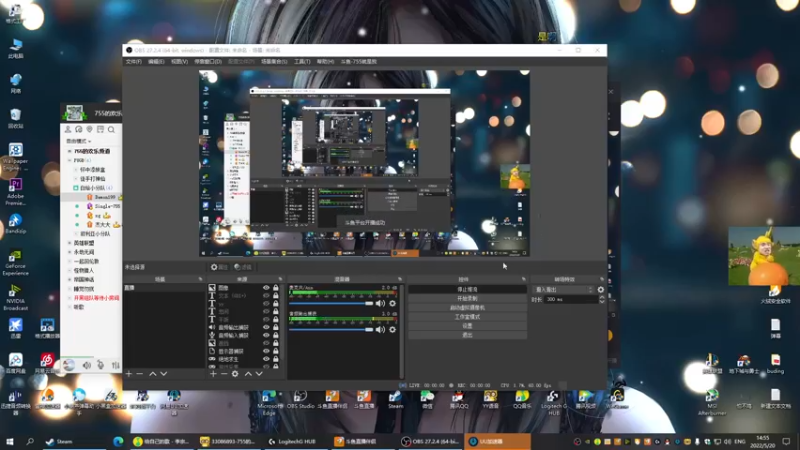Add a new scene with plus icon
Image resolution: width=800 pixels, height=450 pixels.
(x=129, y=374)
